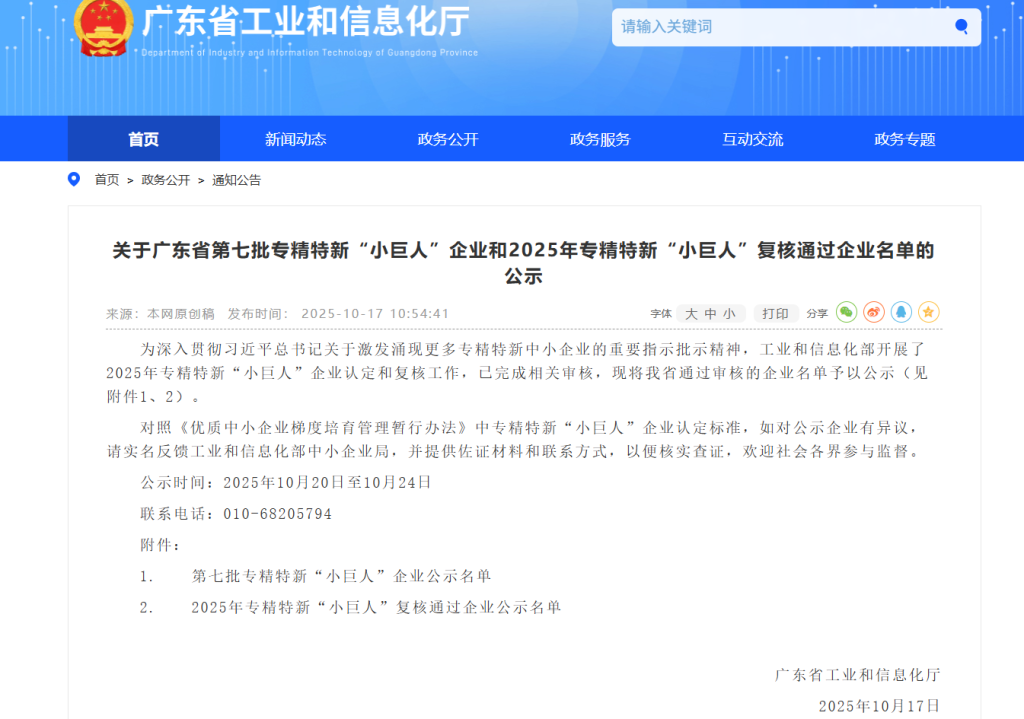
Task: Click the 通知公告 breadcrumb link
Action: pyautogui.click(x=236, y=180)
